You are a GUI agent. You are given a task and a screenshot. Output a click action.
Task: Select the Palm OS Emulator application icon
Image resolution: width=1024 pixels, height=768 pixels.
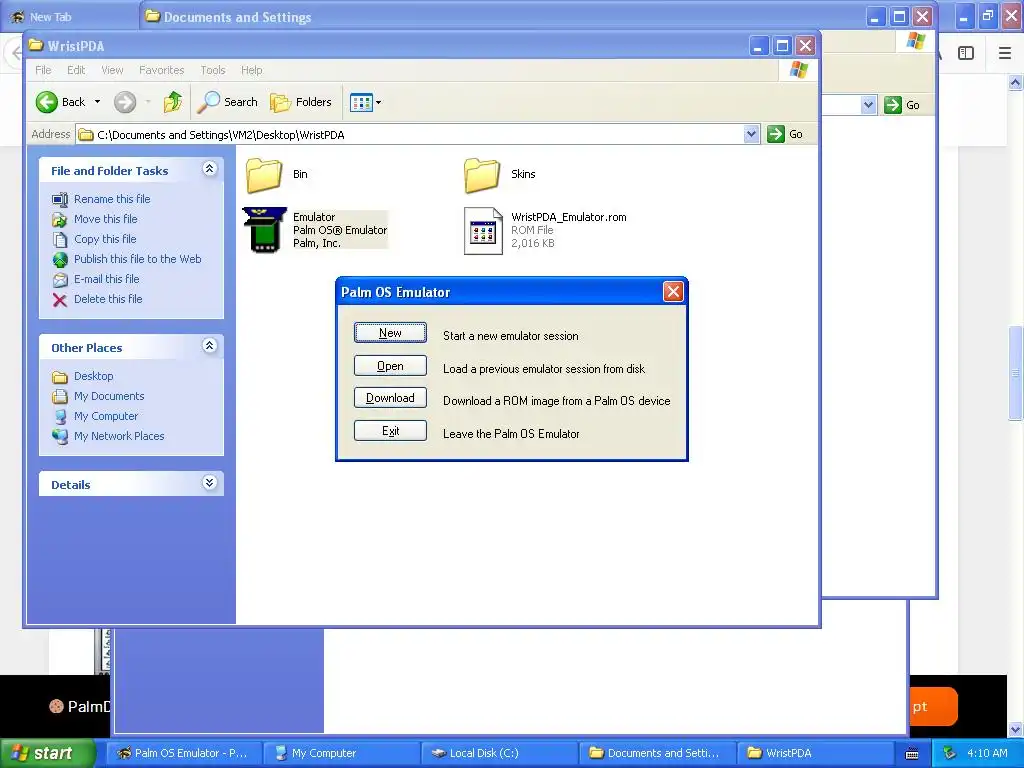click(264, 230)
